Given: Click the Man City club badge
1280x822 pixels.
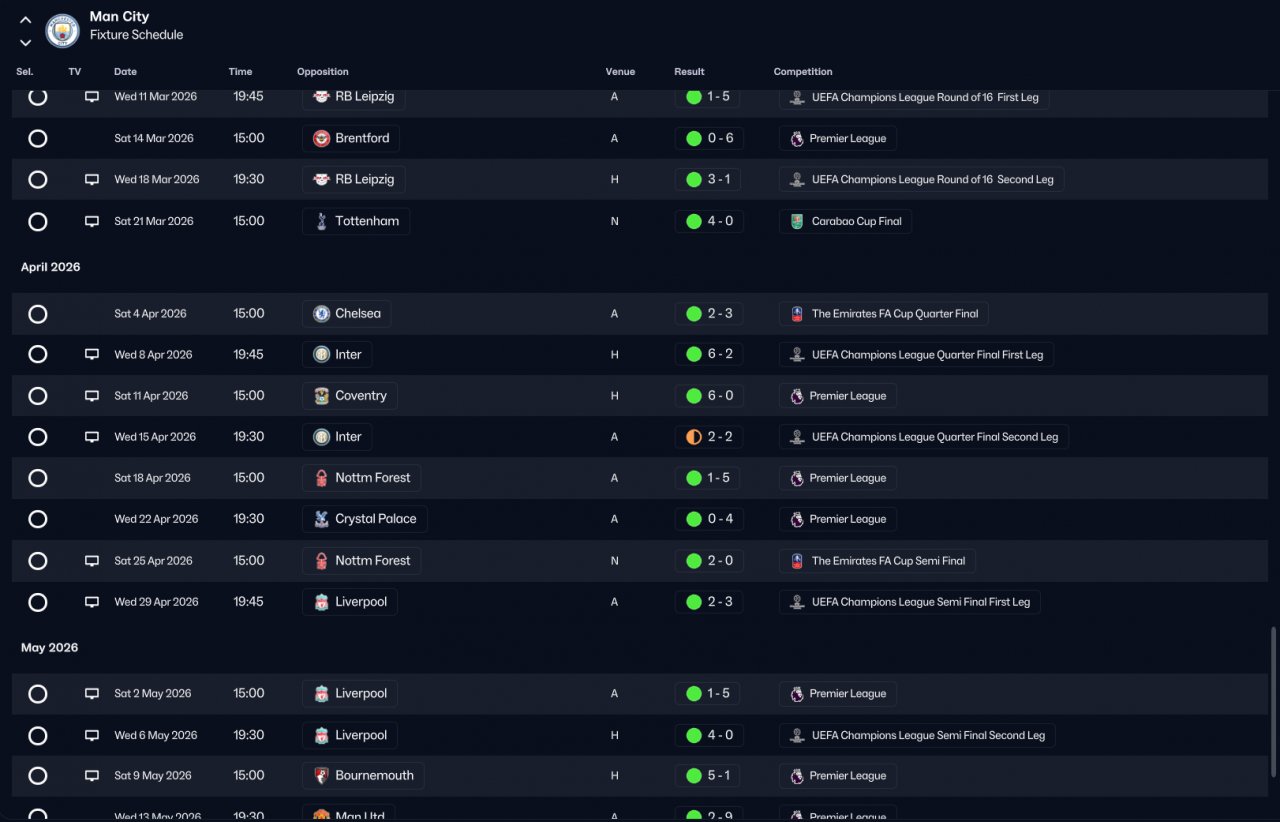Looking at the screenshot, I should (x=63, y=31).
